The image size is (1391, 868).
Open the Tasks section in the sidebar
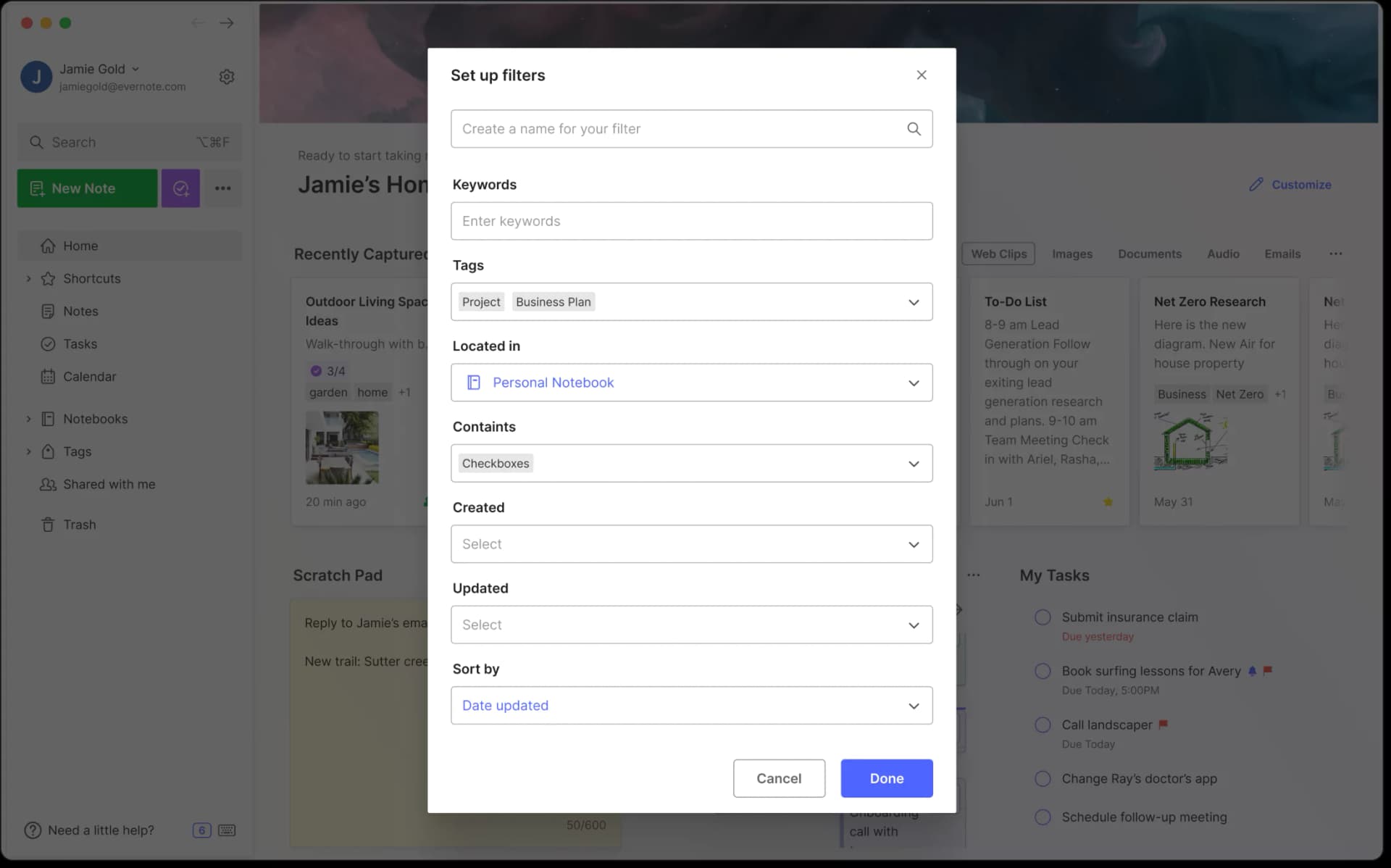click(80, 343)
